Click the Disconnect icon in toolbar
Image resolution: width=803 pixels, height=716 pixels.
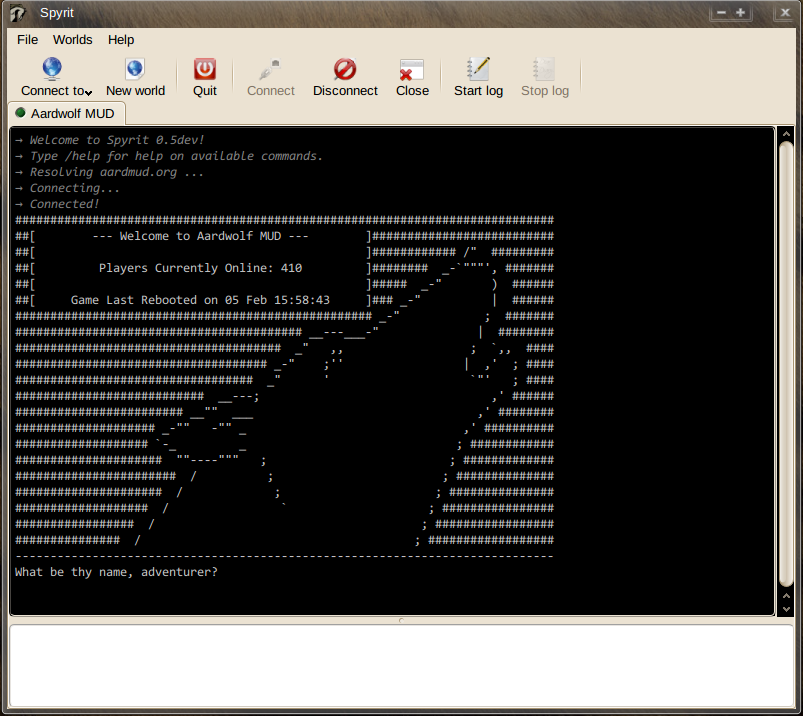click(x=345, y=69)
